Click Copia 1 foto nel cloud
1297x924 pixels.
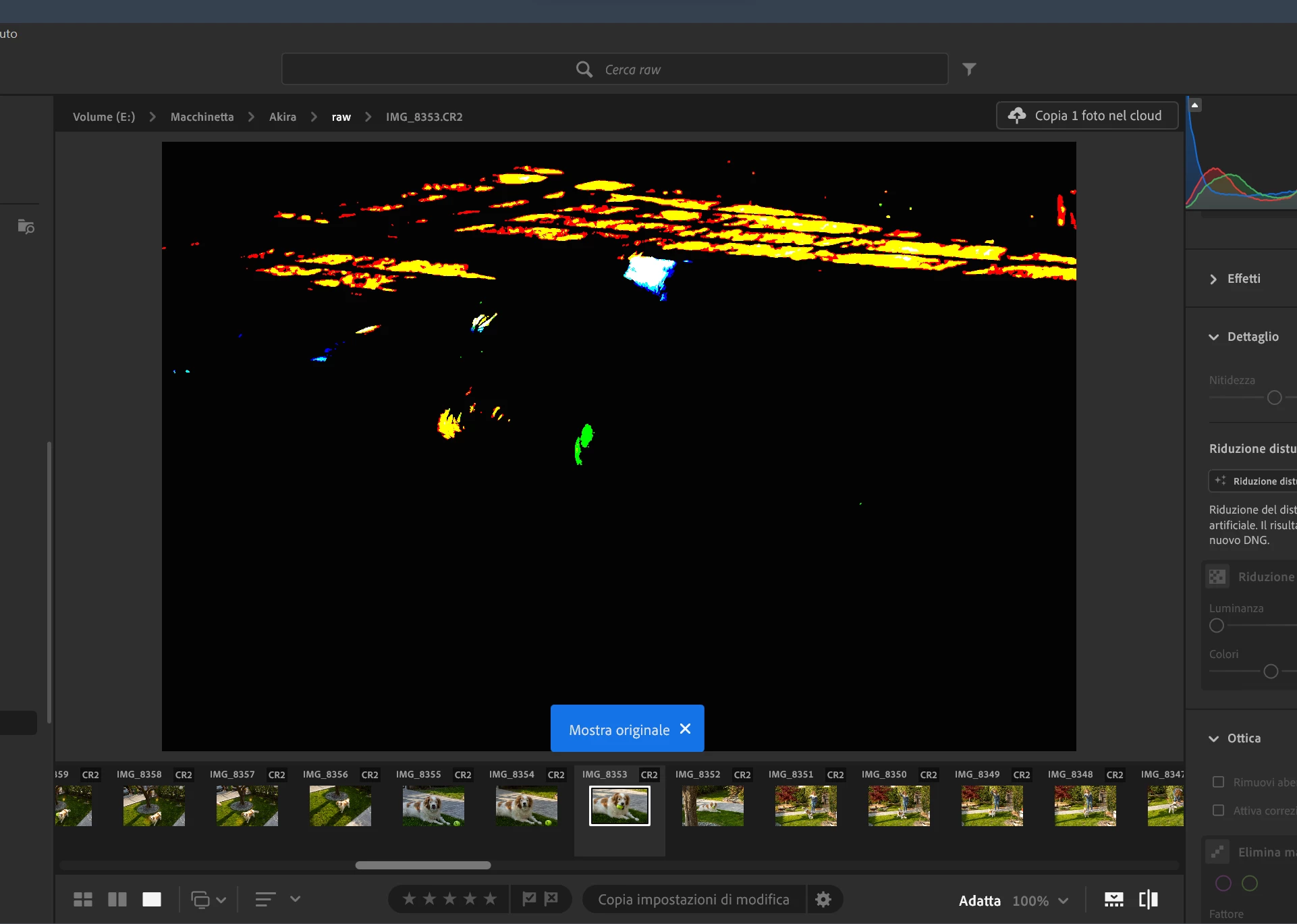pyautogui.click(x=1086, y=115)
